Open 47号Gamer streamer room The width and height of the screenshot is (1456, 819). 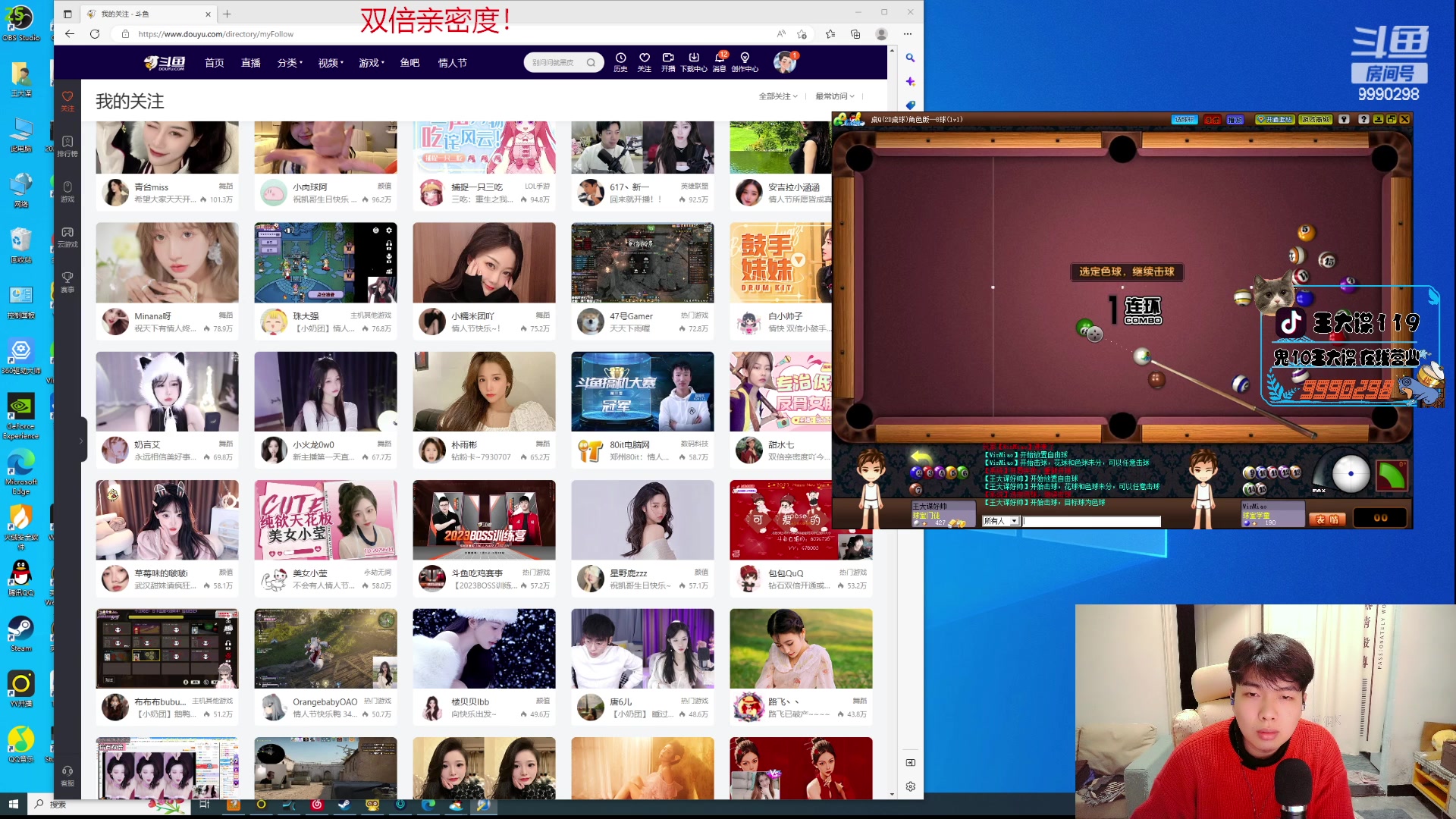point(642,281)
